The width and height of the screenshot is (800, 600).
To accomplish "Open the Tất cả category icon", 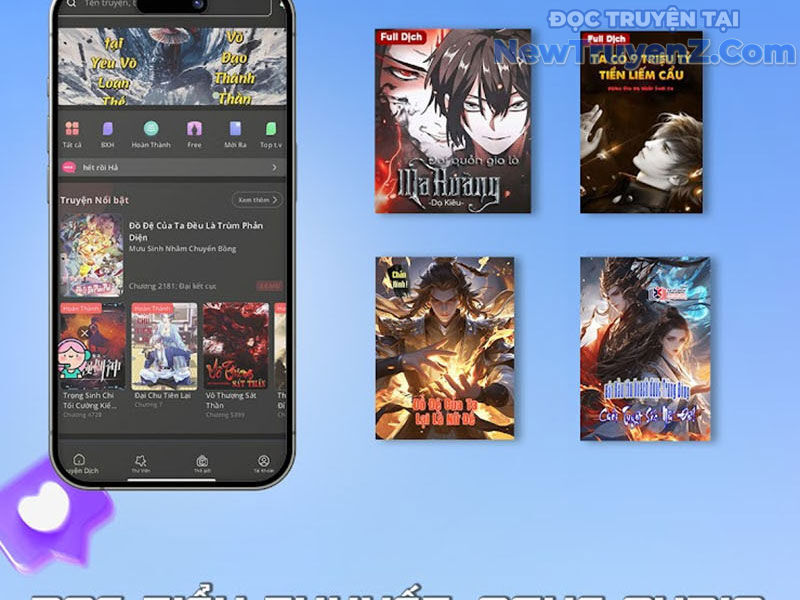I will coord(72,129).
